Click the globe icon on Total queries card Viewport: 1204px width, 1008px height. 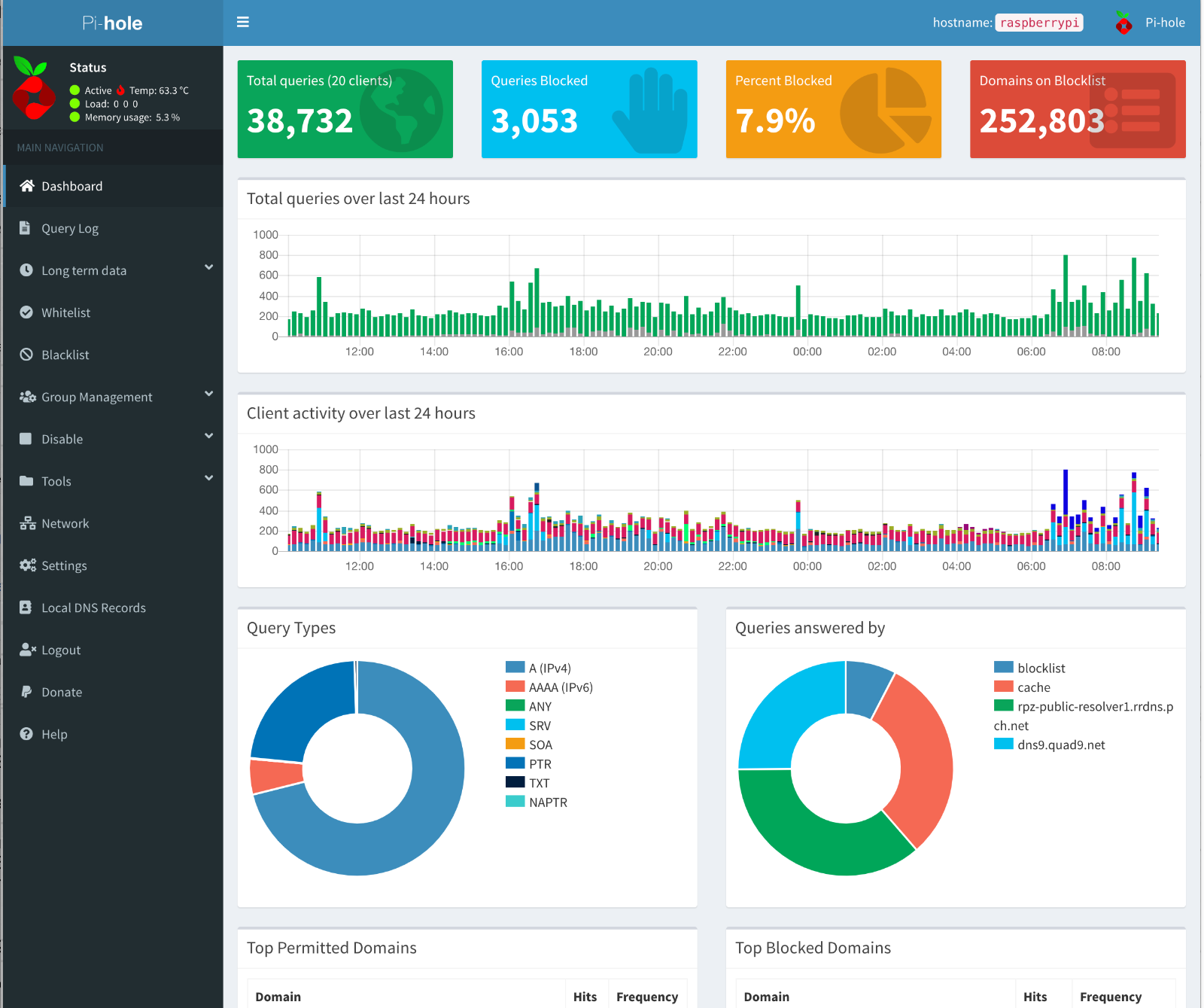click(x=401, y=111)
